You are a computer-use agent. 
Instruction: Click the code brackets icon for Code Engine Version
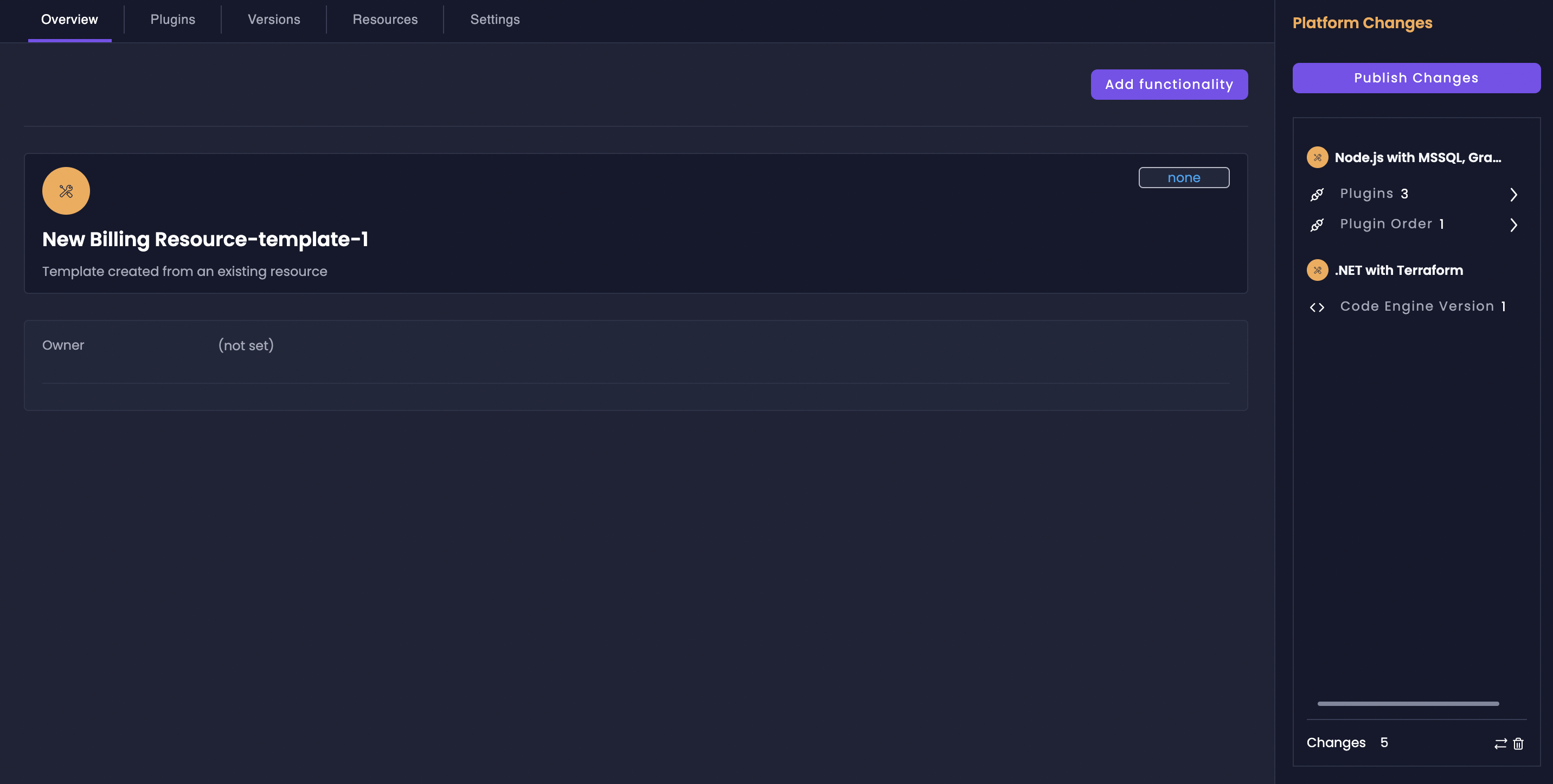pyautogui.click(x=1317, y=307)
